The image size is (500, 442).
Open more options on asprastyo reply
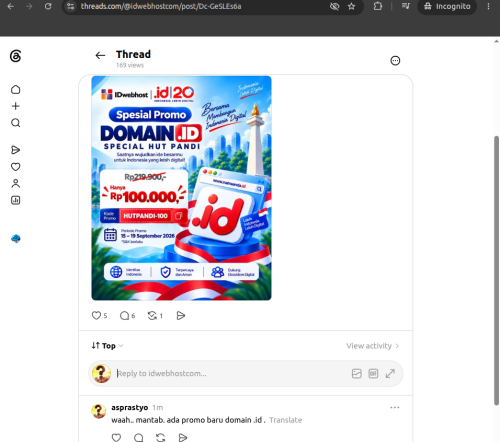click(395, 408)
